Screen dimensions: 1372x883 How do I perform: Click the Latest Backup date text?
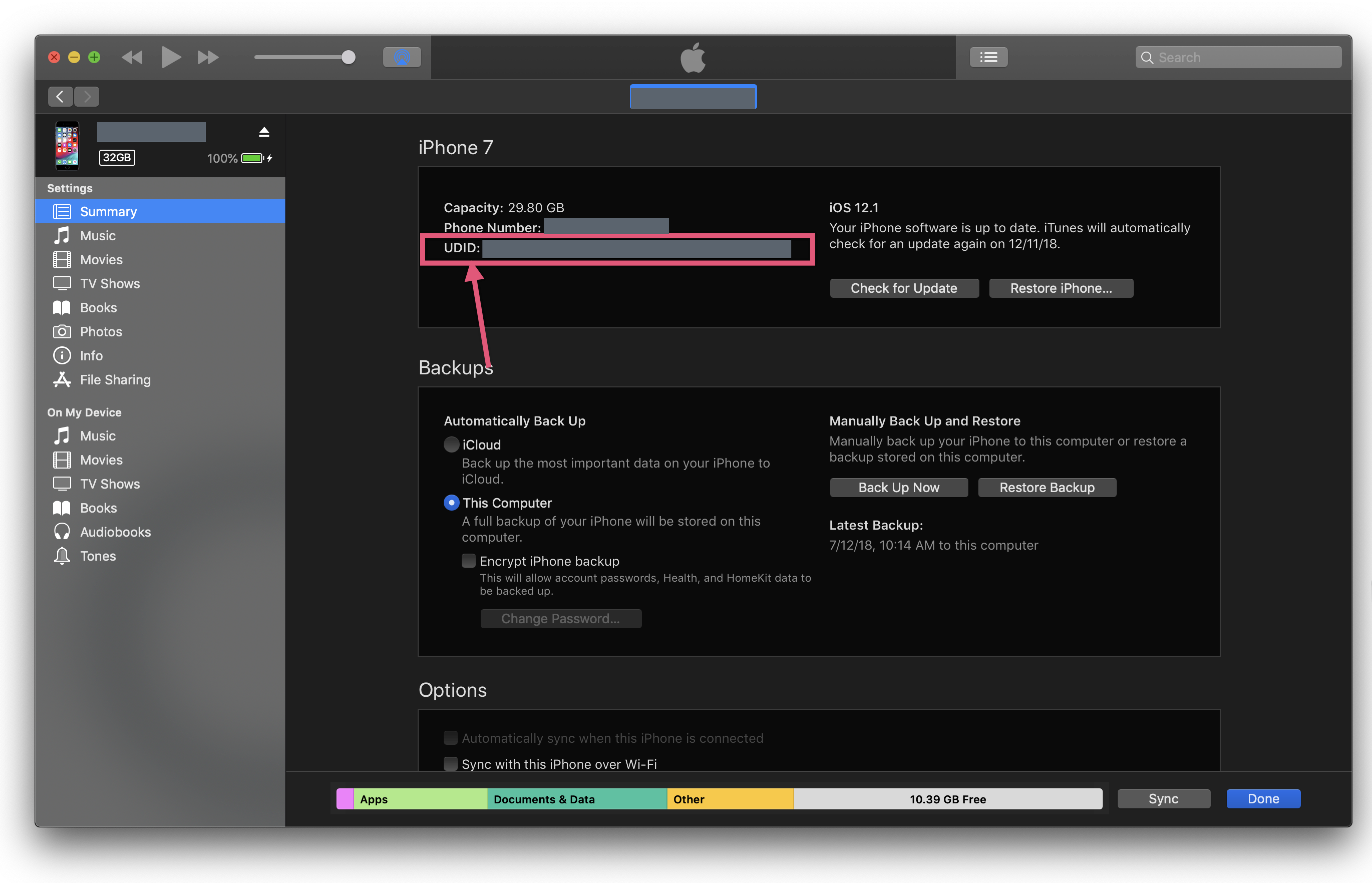pos(934,545)
